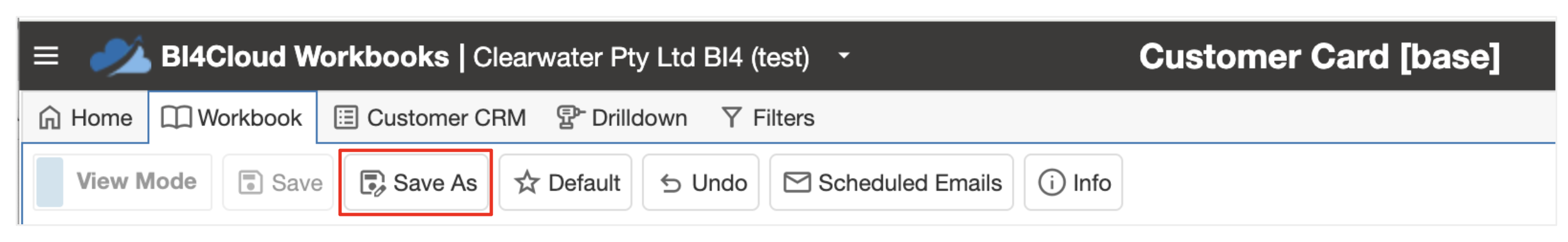Click the Save As disk-with-pencil icon

point(373,183)
